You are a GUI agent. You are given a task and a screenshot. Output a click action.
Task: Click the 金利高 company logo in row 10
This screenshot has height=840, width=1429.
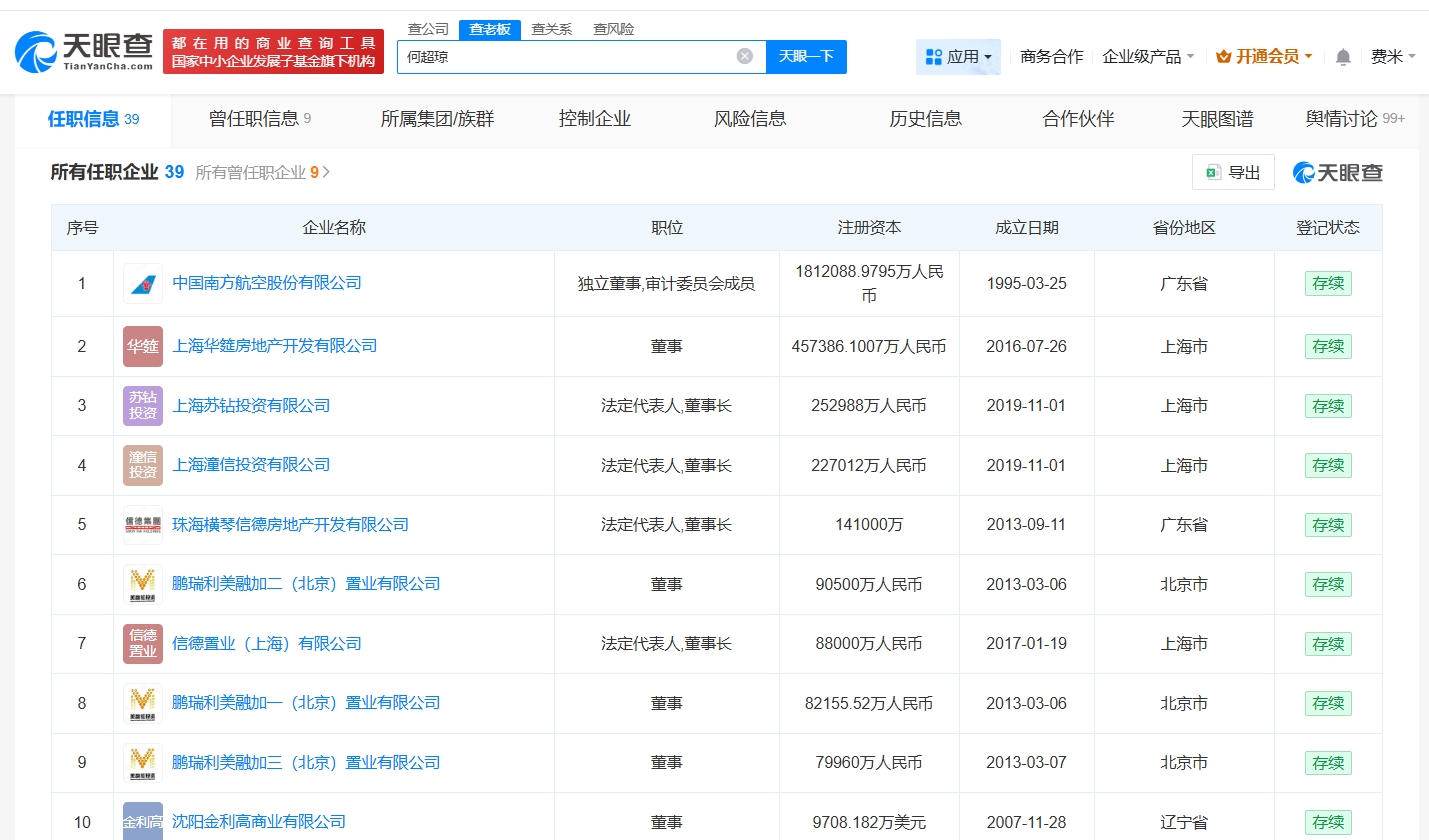tap(143, 821)
